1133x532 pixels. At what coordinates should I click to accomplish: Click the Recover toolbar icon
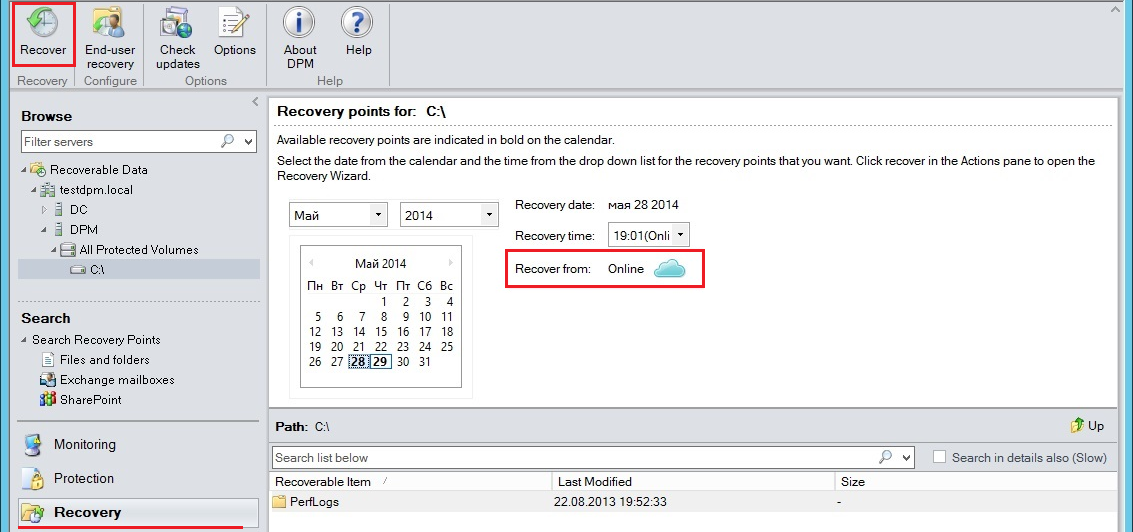[x=43, y=24]
